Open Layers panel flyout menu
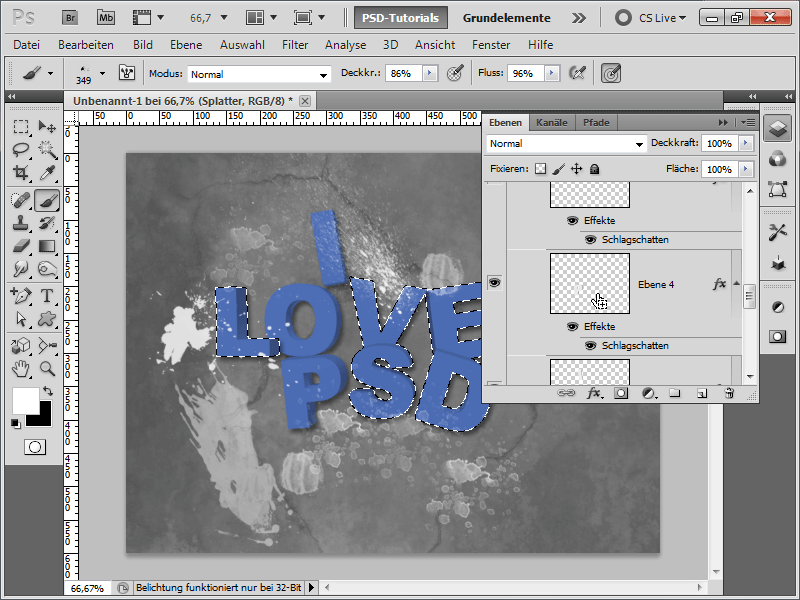 pyautogui.click(x=748, y=122)
